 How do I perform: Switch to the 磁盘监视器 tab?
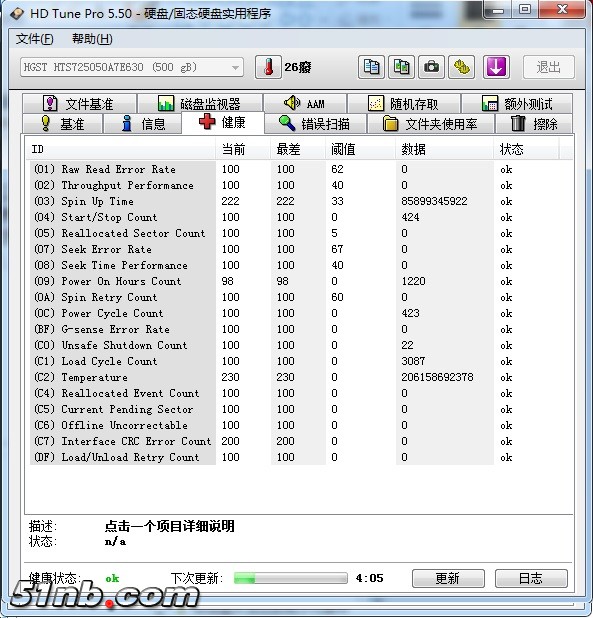point(199,104)
